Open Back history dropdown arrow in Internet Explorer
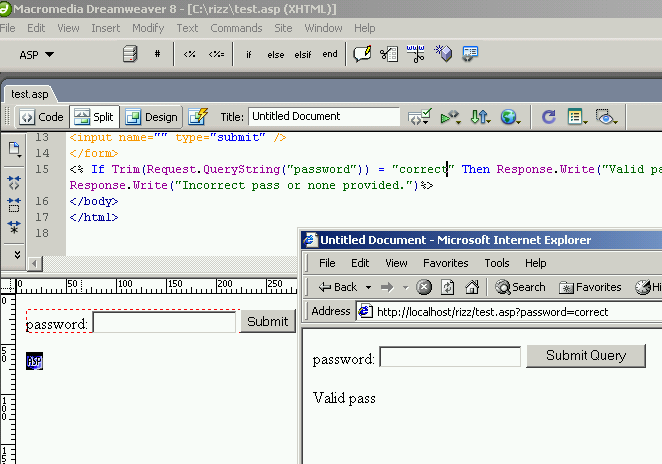662x464 pixels. (x=369, y=287)
